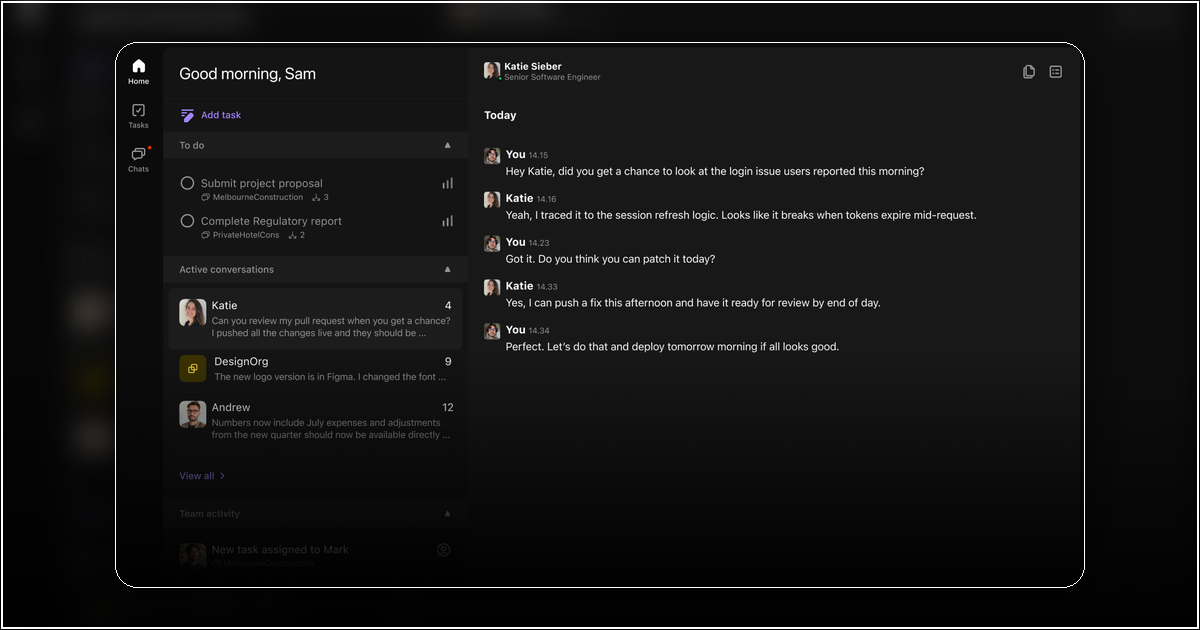Click the View all link
Viewport: 1200px width, 630px height.
point(196,476)
